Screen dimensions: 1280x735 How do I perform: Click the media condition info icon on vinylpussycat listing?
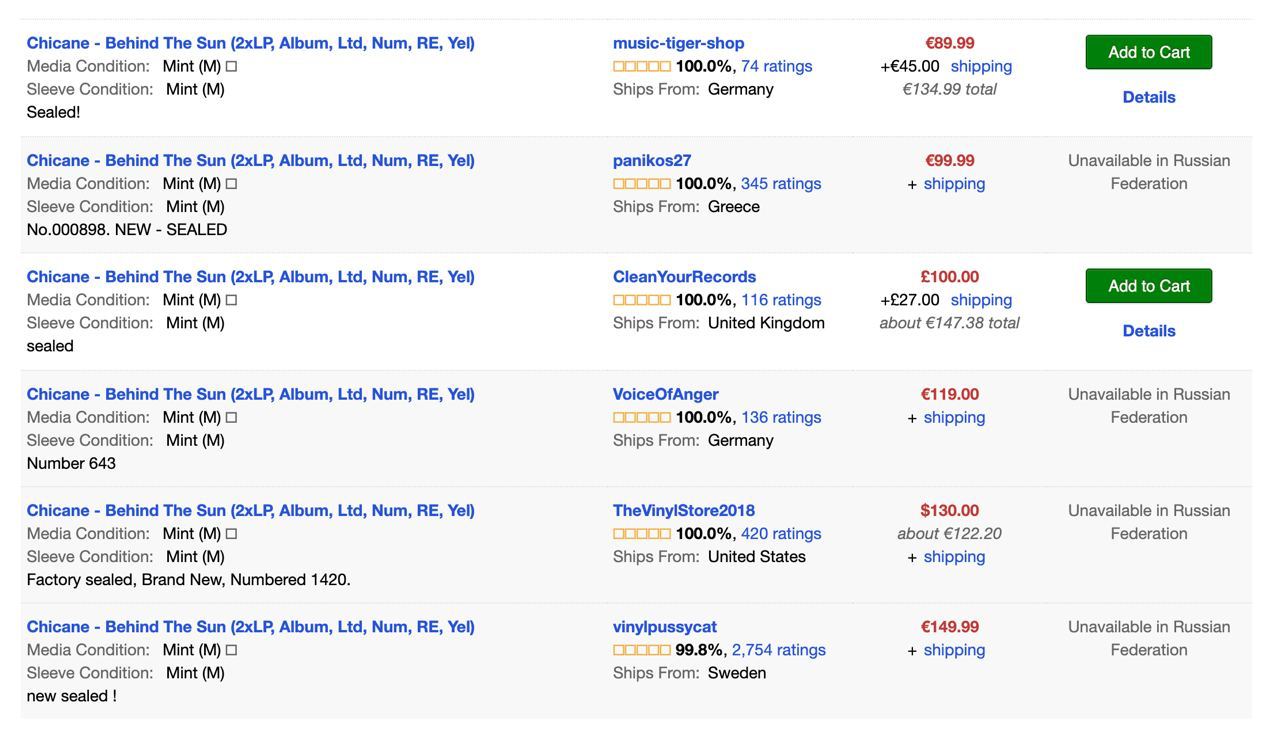click(231, 650)
